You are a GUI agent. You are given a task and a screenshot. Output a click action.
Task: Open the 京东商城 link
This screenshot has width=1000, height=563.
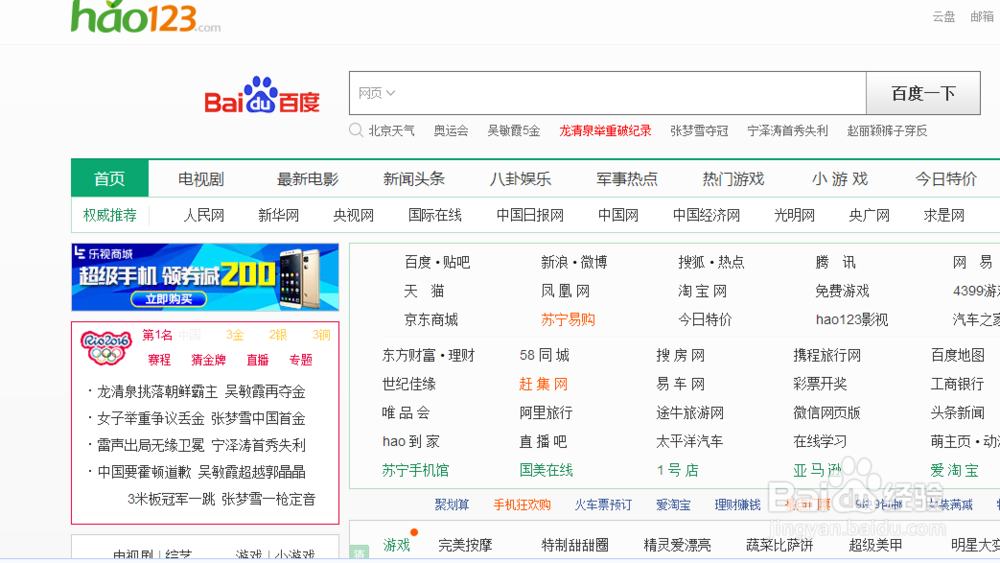[431, 320]
